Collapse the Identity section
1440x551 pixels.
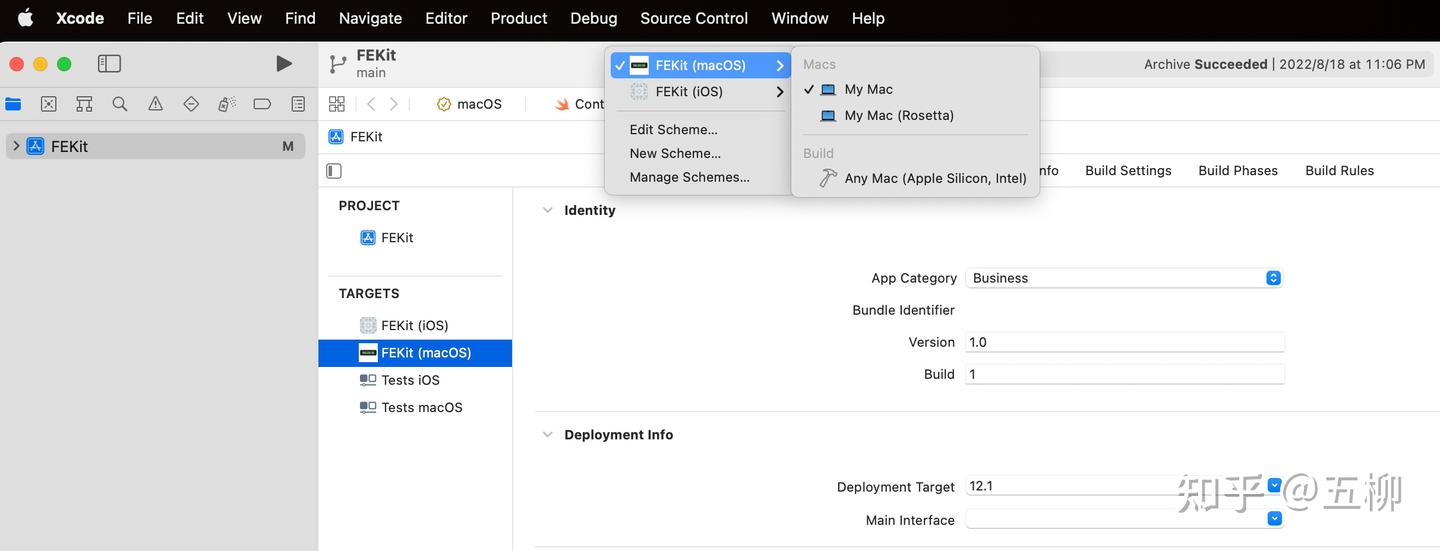pyautogui.click(x=547, y=210)
